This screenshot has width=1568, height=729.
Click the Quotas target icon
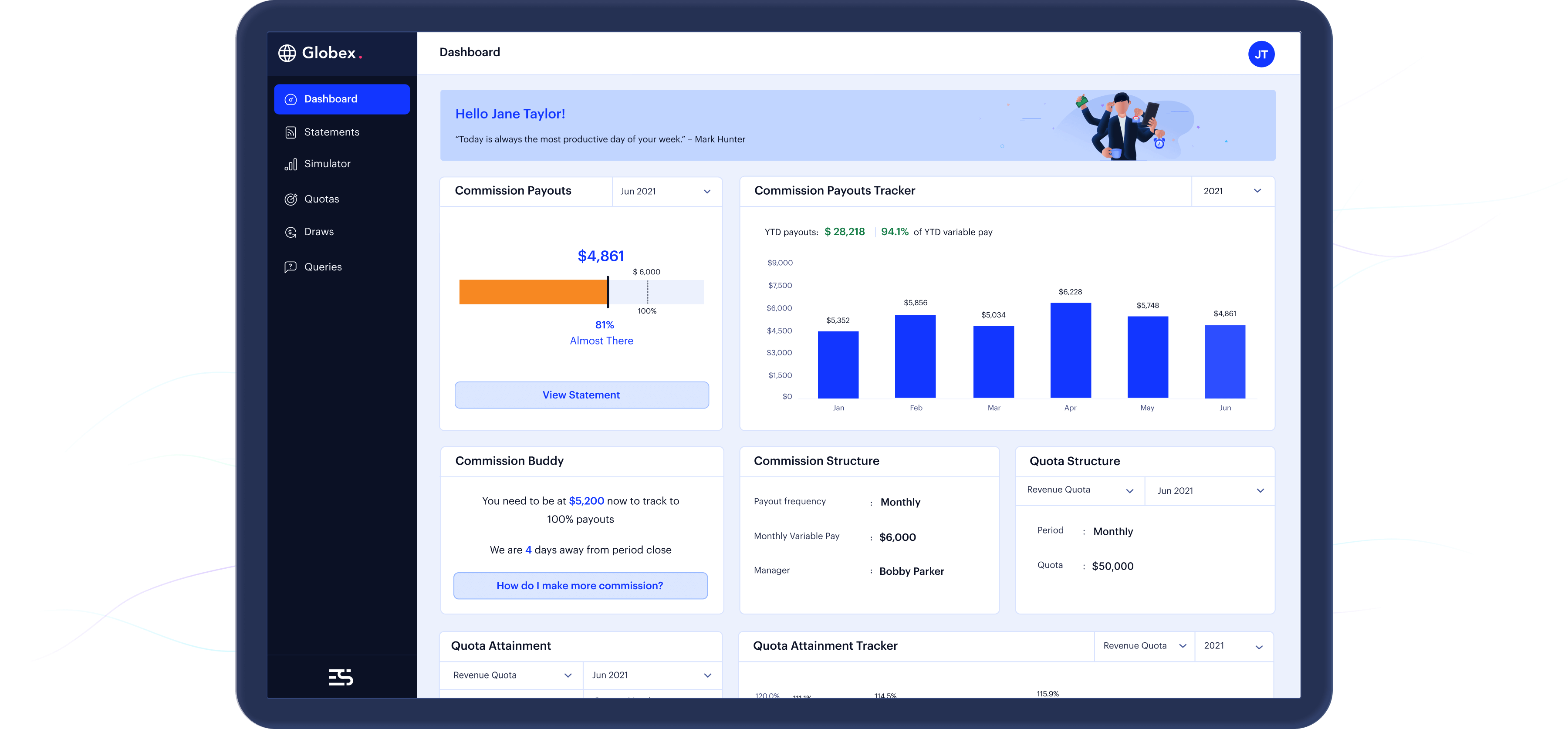click(x=291, y=199)
